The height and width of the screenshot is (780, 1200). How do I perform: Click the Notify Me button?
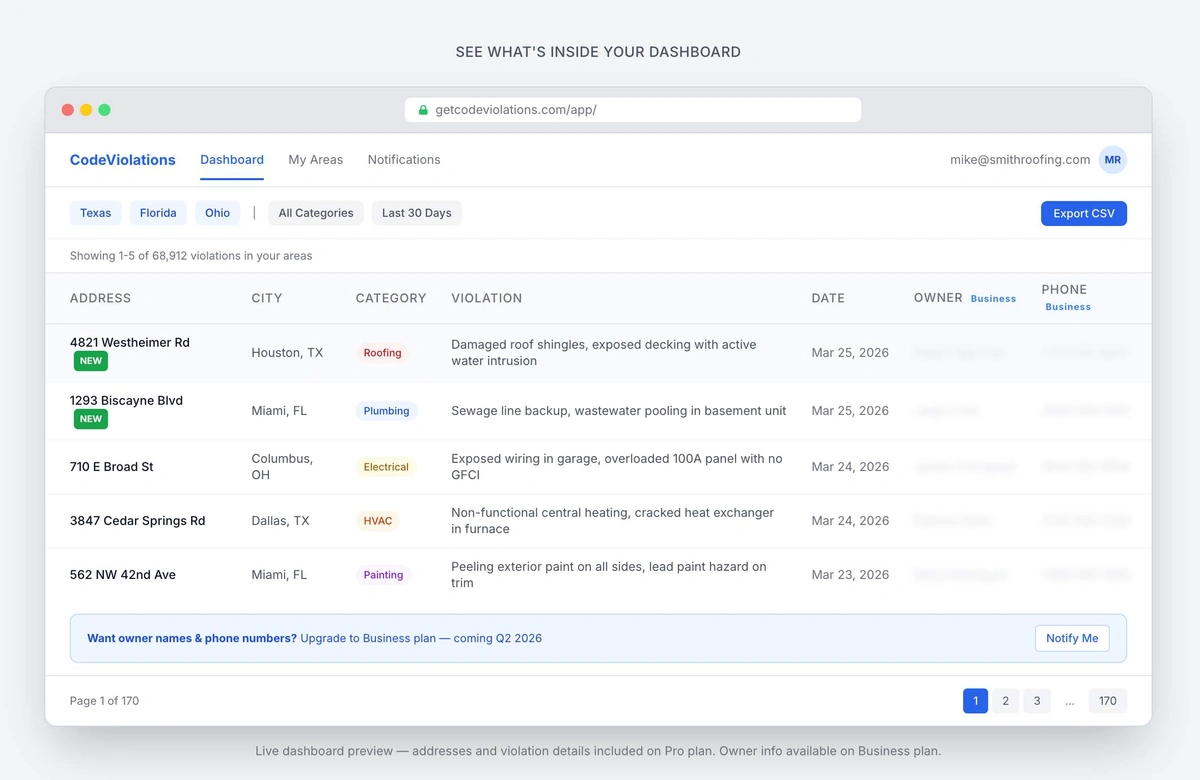(1071, 637)
